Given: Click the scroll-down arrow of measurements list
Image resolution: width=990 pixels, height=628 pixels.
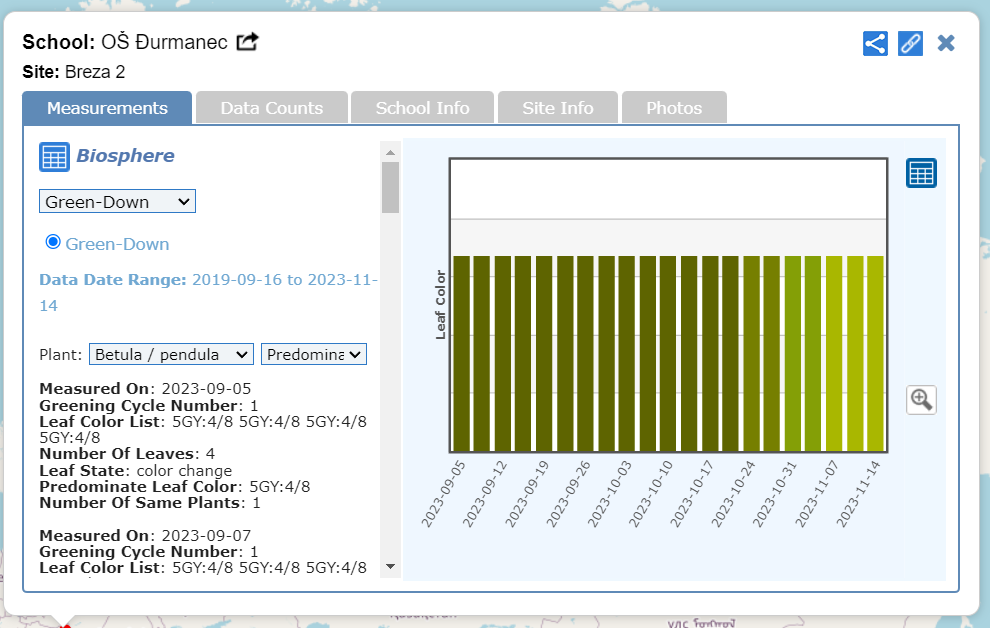Looking at the screenshot, I should pos(390,567).
